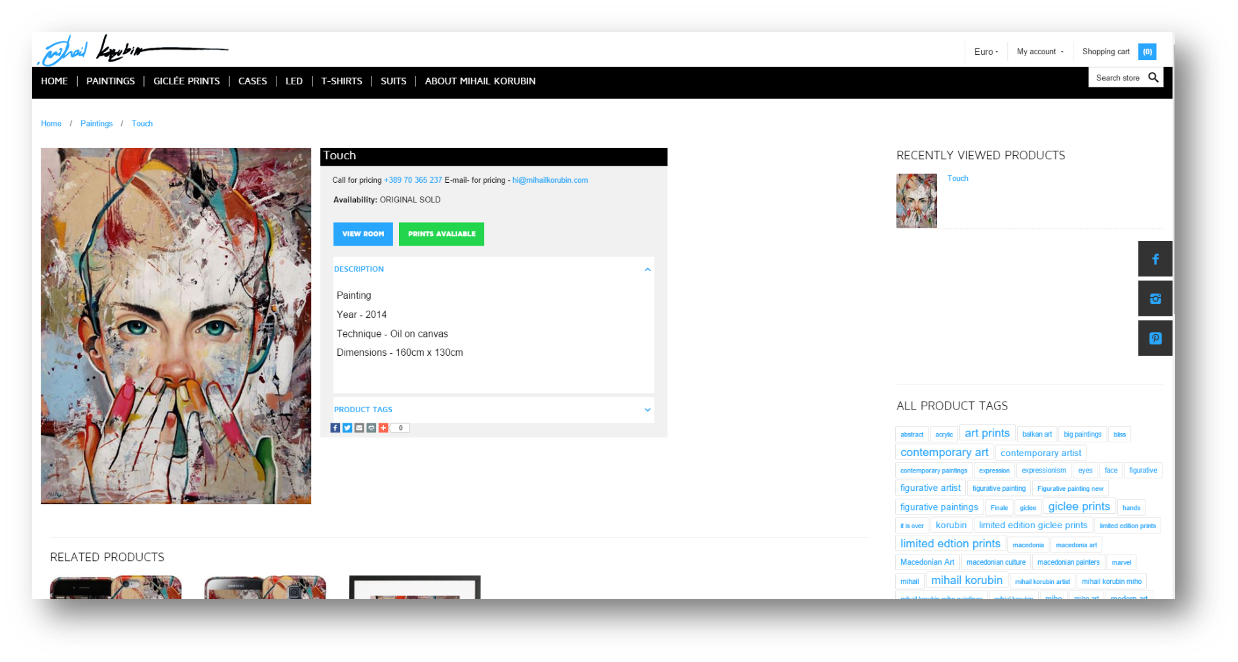Select the 'expression' product tag

(x=994, y=471)
